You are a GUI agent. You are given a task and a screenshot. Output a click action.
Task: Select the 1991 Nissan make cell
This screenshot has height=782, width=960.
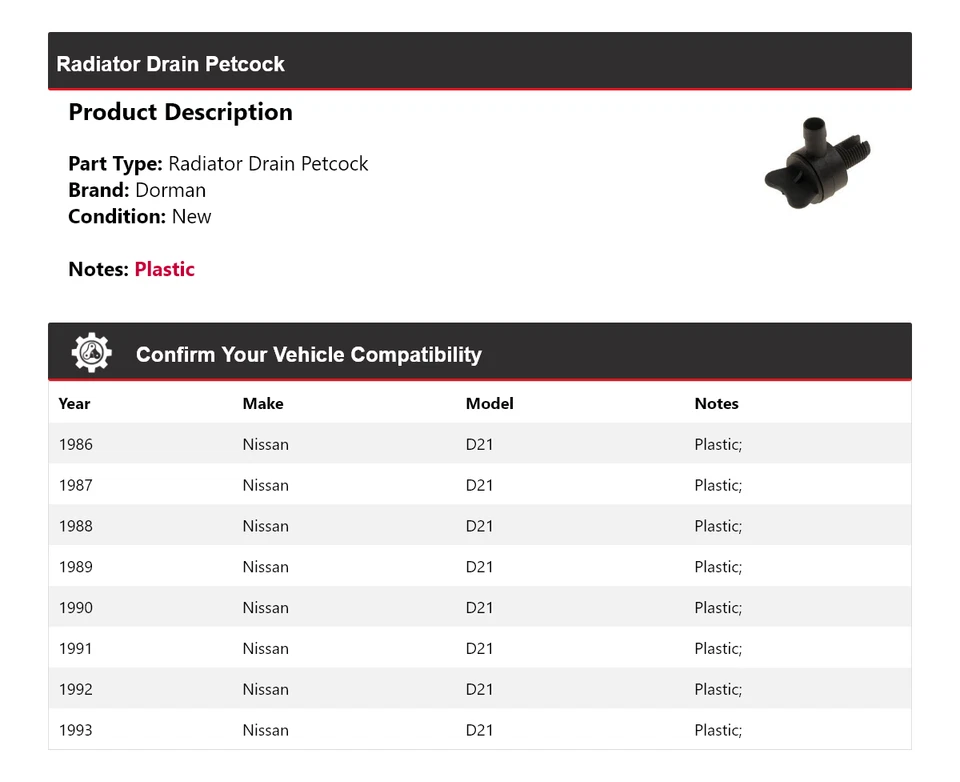point(265,649)
